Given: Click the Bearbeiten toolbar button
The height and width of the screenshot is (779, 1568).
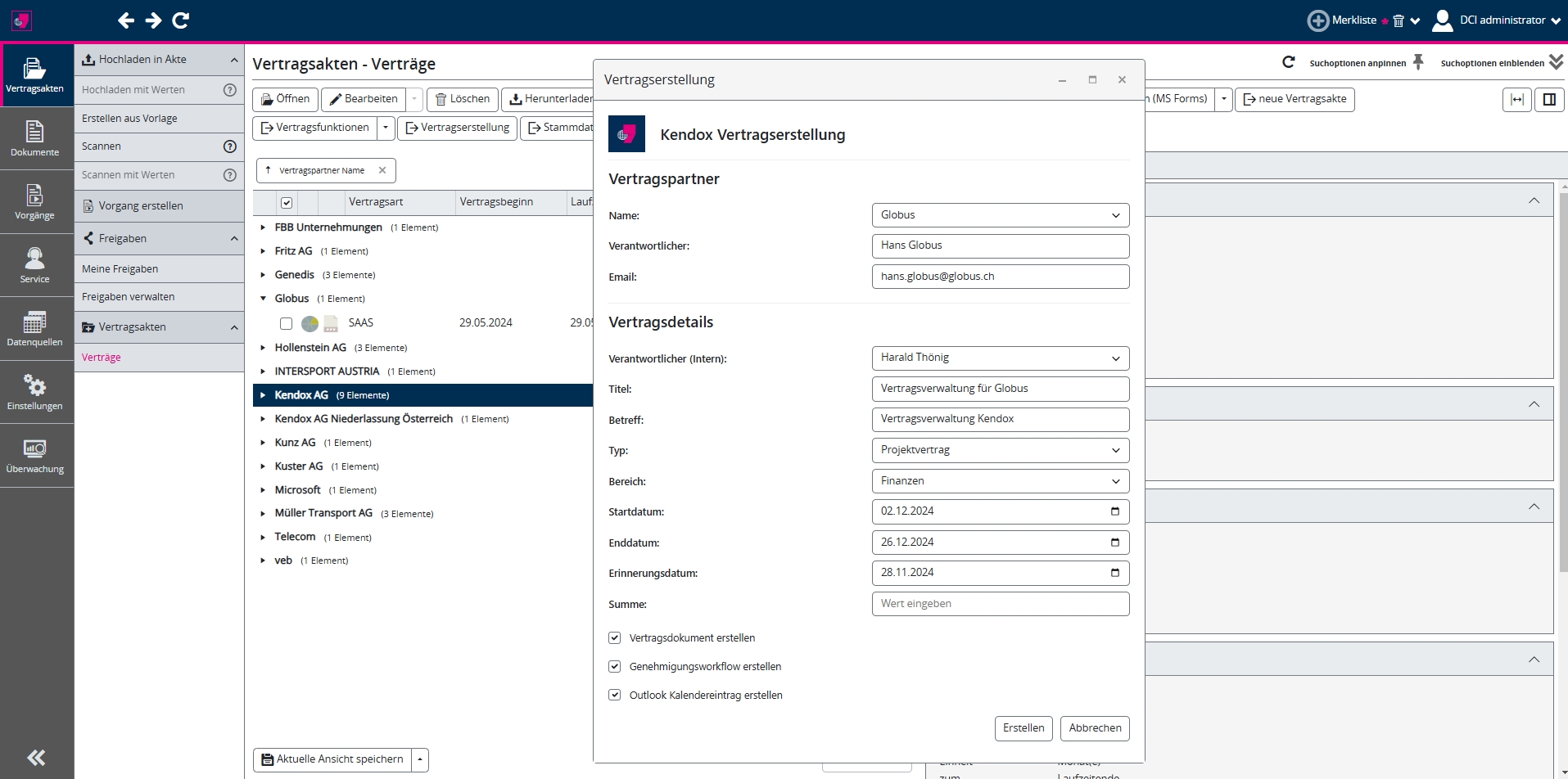Looking at the screenshot, I should click(x=363, y=99).
